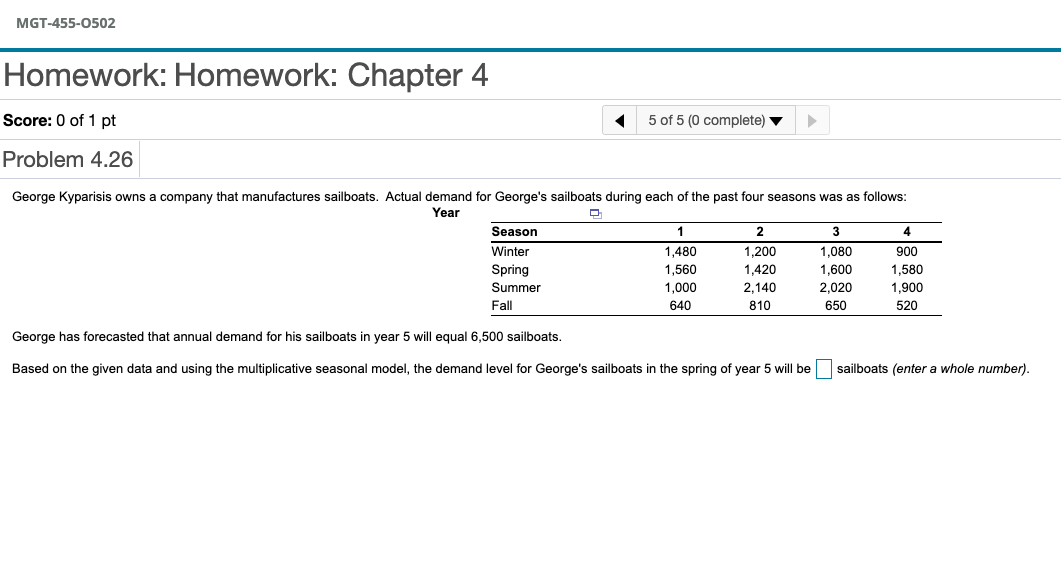The image size is (1061, 584).
Task: Click the MGT-455-O502 course heading
Action: tap(67, 21)
